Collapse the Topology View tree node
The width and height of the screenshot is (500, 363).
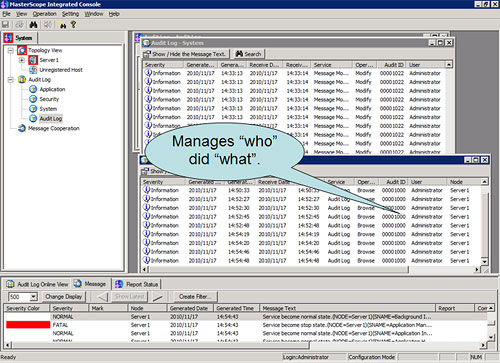click(11, 50)
